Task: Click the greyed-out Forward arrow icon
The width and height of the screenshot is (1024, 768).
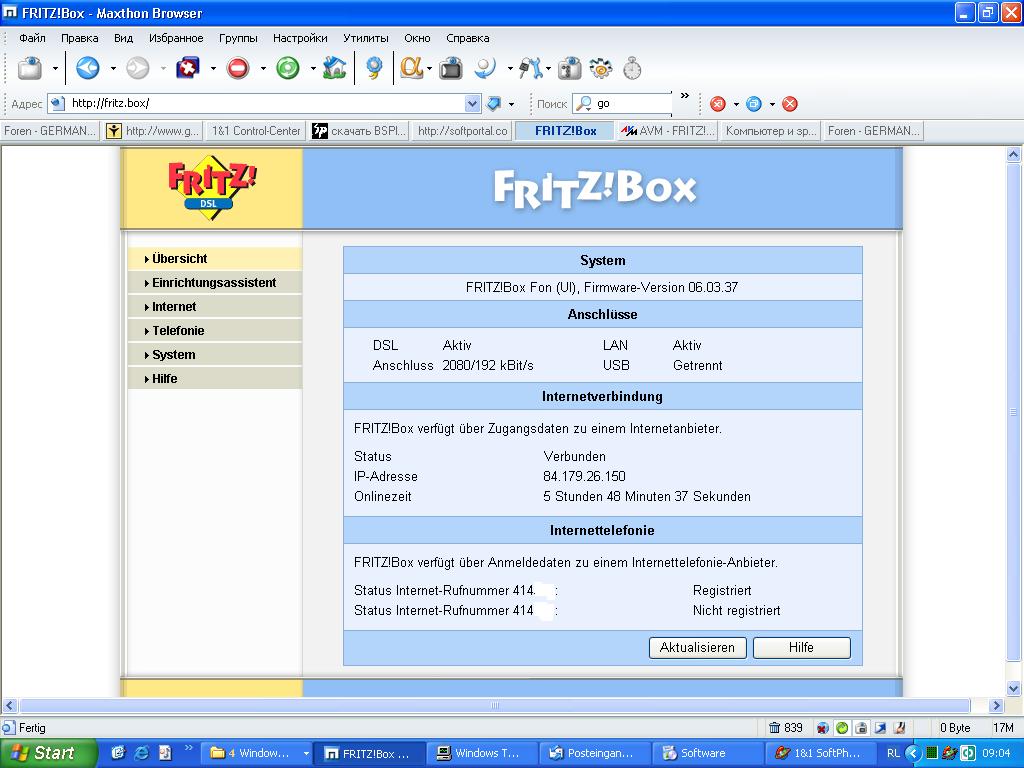Action: click(137, 68)
